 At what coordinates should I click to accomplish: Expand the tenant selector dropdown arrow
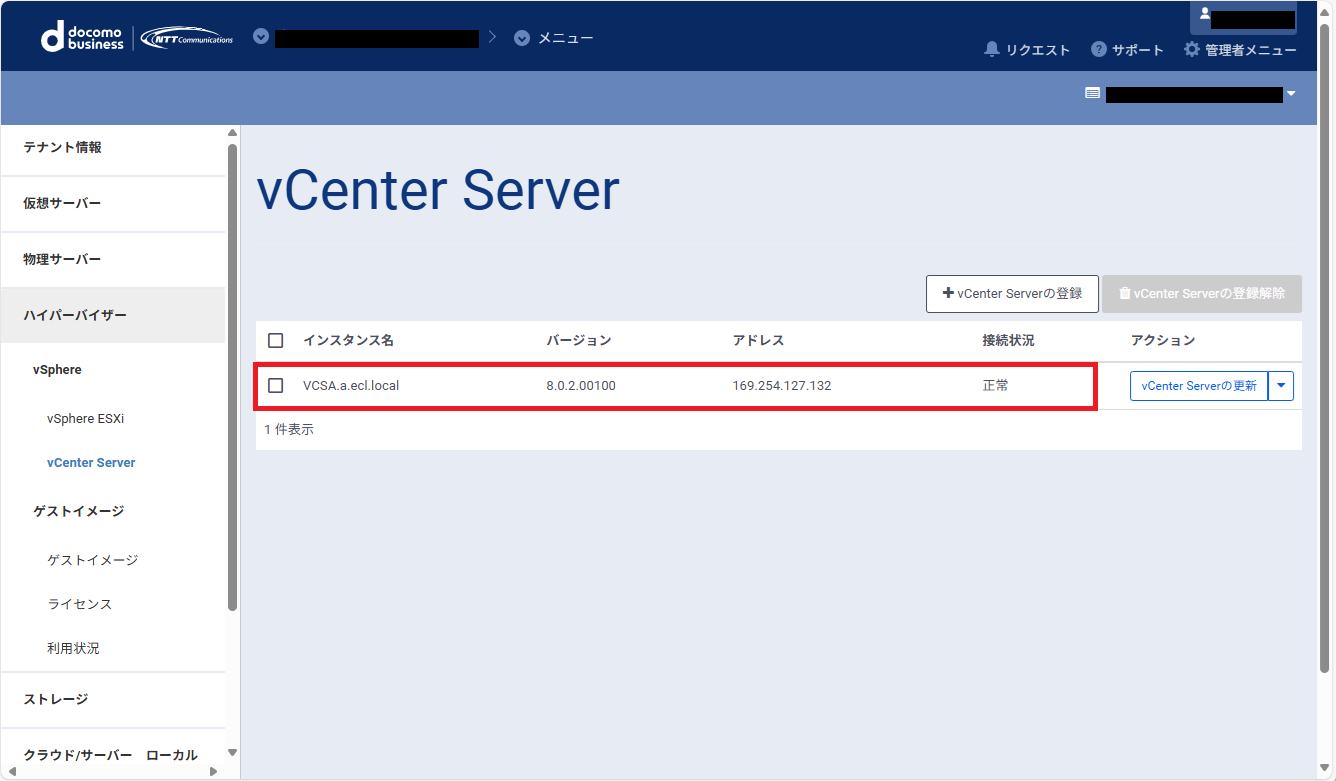coord(1291,94)
